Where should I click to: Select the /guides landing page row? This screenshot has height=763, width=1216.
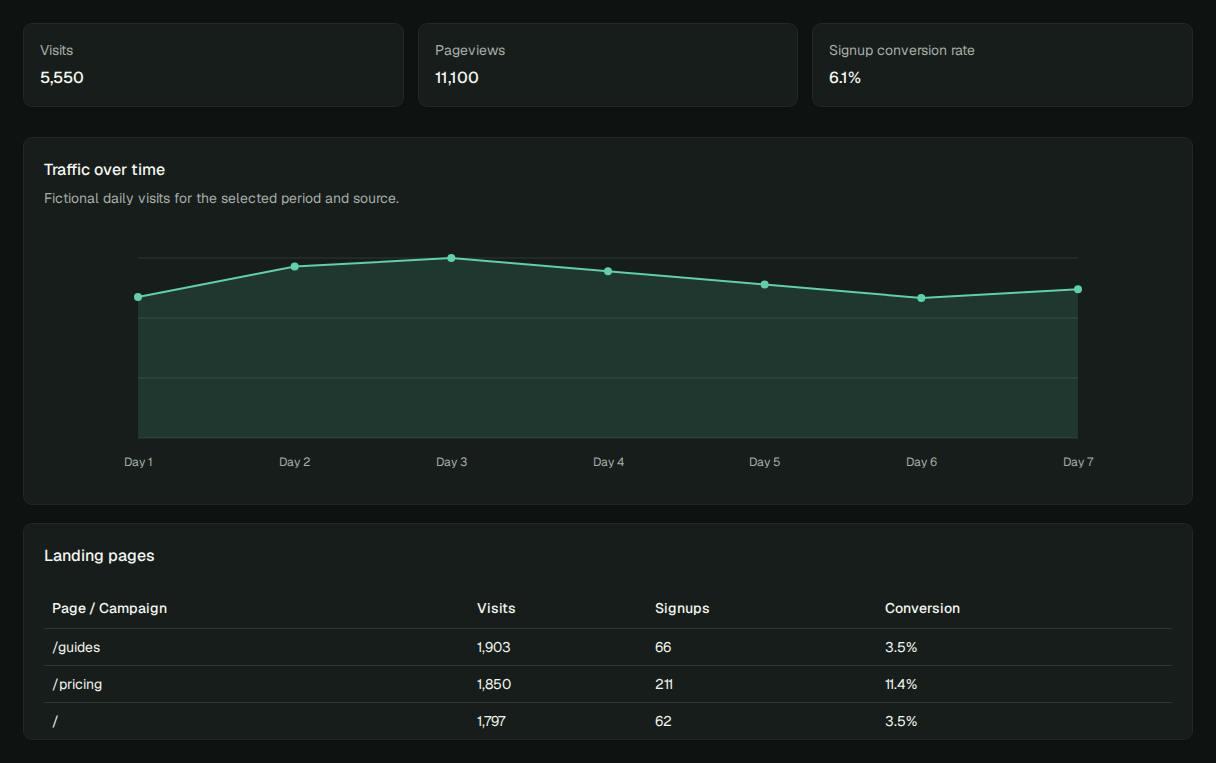608,647
